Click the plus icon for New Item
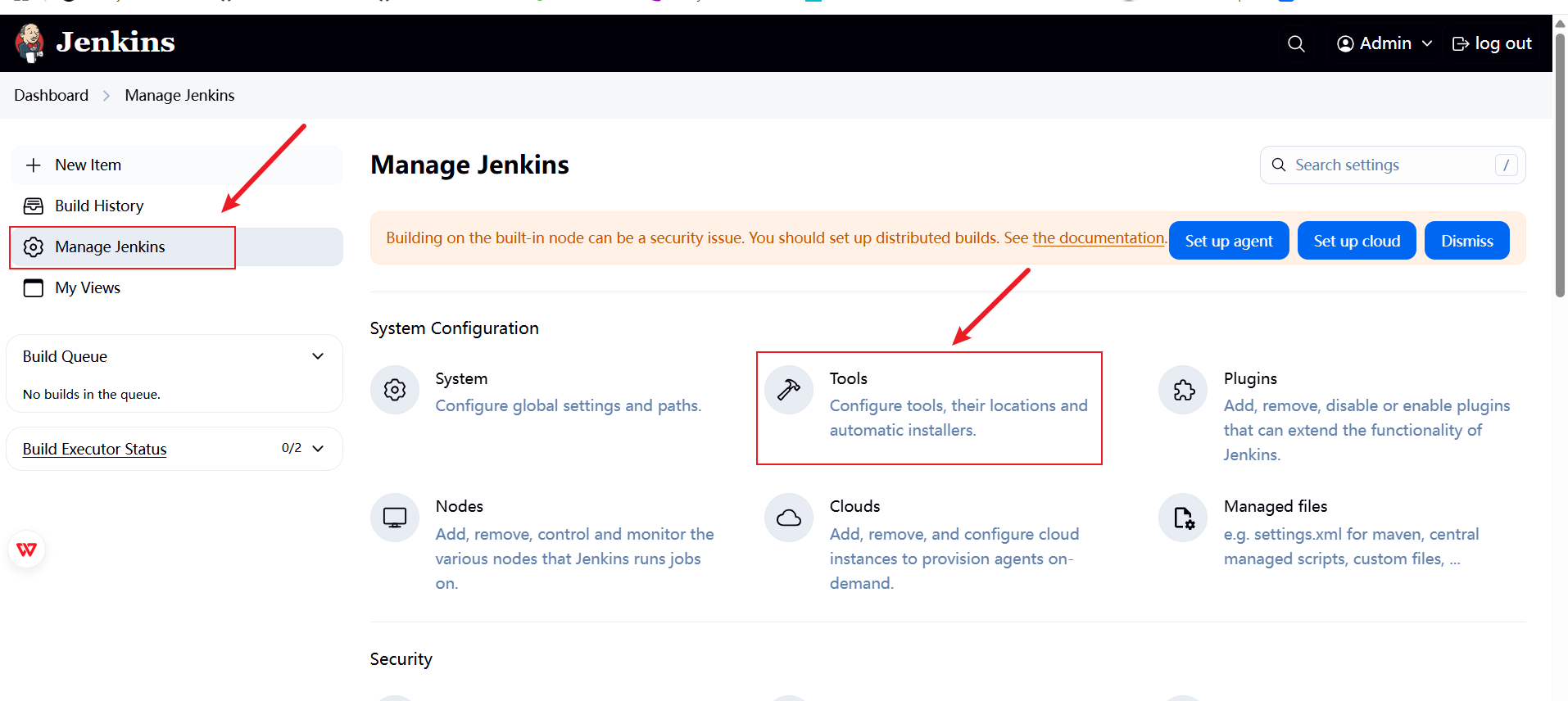1568x701 pixels. (x=34, y=165)
